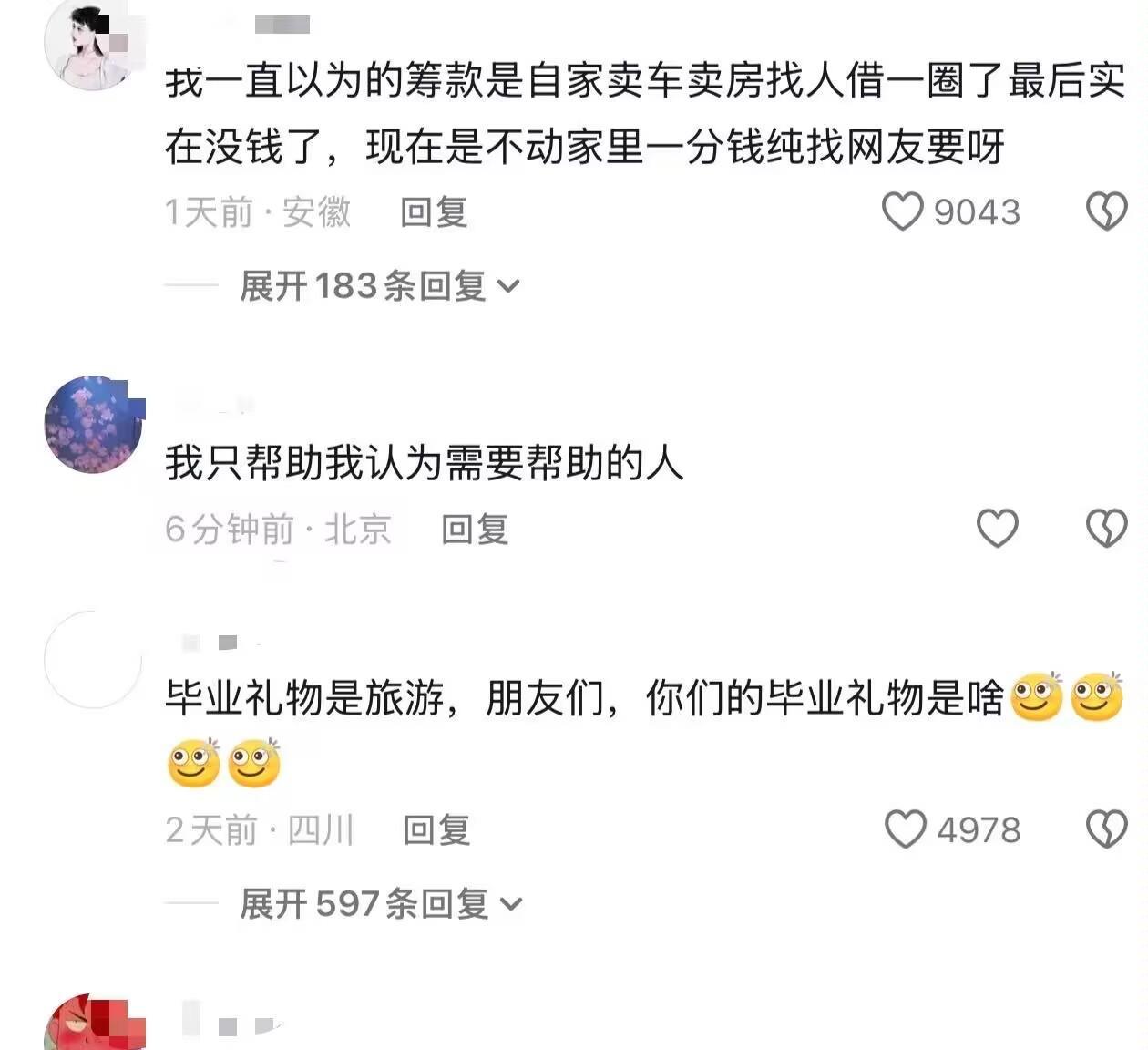The width and height of the screenshot is (1148, 1050).
Task: Open the jellyfish avatar user's profile
Action: pyautogui.click(x=94, y=424)
